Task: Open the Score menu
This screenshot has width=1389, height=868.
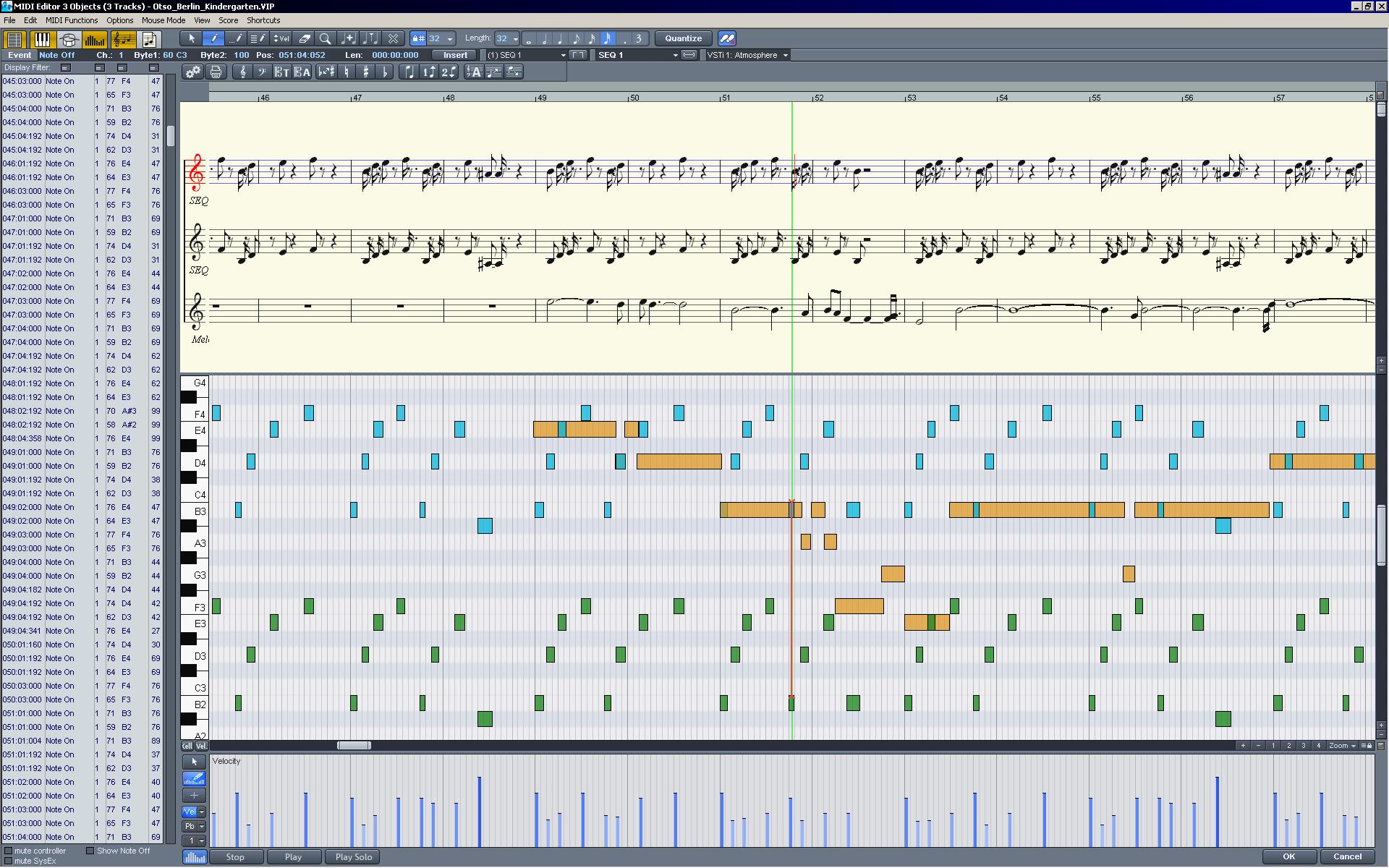Action: point(229,20)
